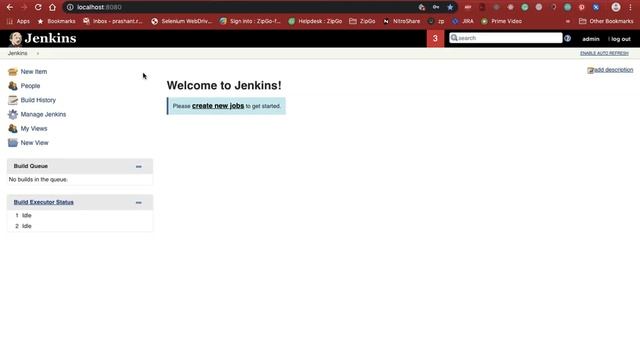This screenshot has height=360, width=640.
Task: Click the New Item box icon
Action: 13,72
